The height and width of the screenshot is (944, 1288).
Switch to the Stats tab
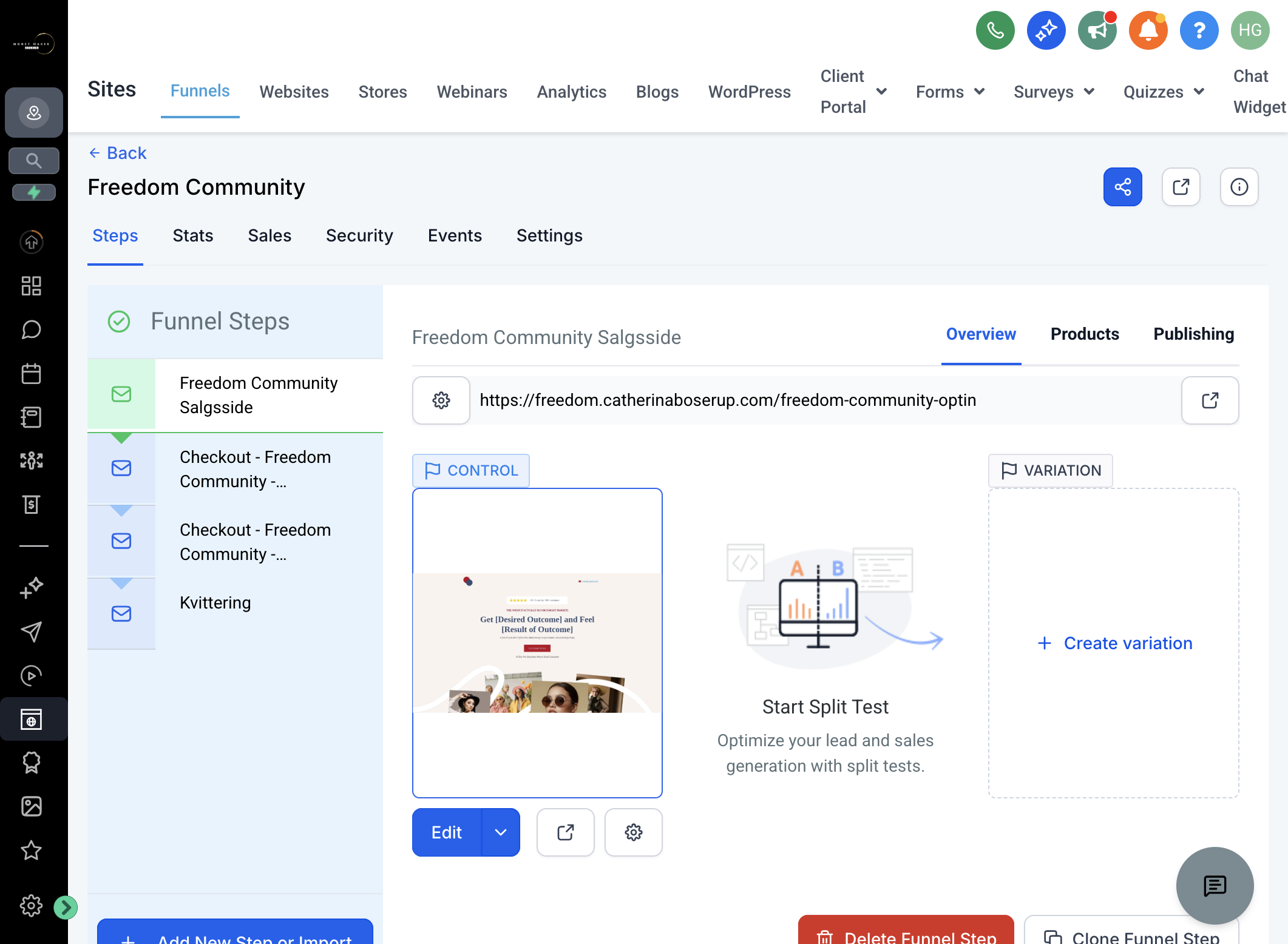(x=193, y=235)
